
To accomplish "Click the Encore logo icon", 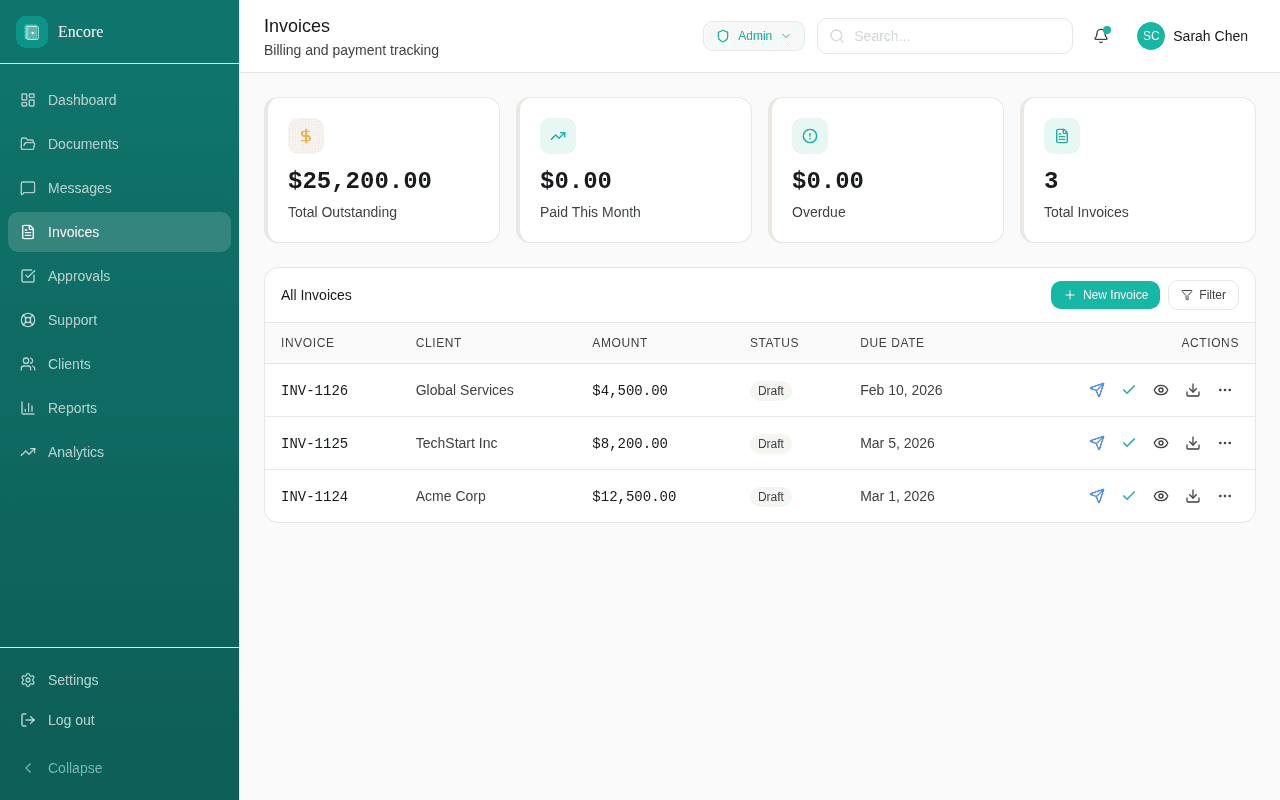I will coord(31,31).
